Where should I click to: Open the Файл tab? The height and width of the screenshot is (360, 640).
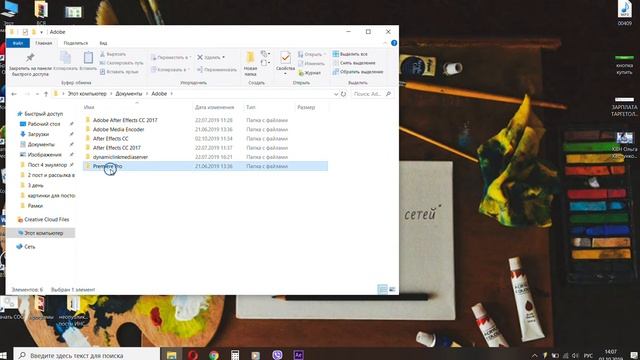[18, 43]
